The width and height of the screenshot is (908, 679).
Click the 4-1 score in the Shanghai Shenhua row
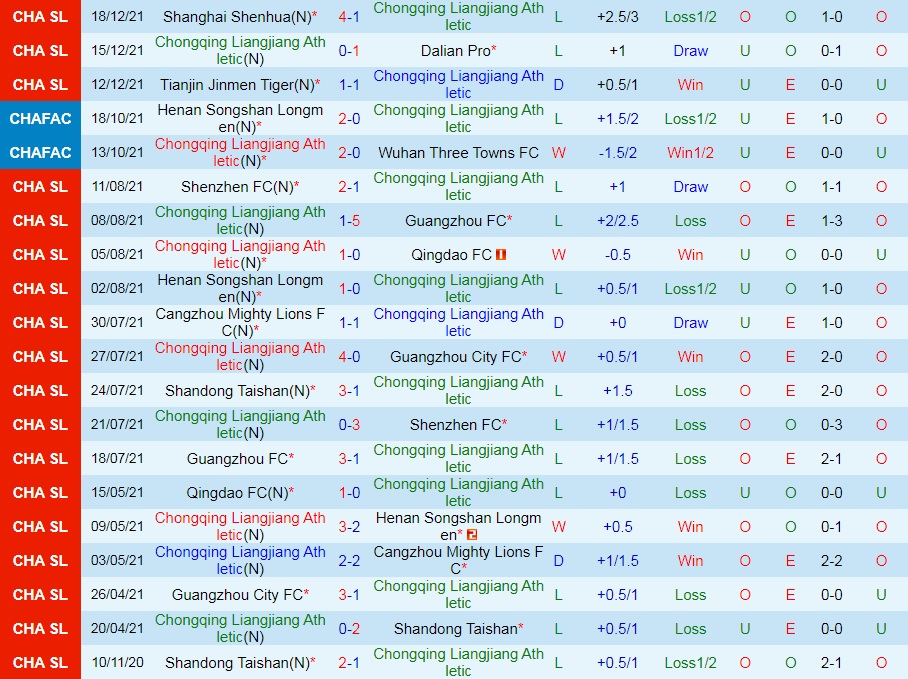point(349,16)
